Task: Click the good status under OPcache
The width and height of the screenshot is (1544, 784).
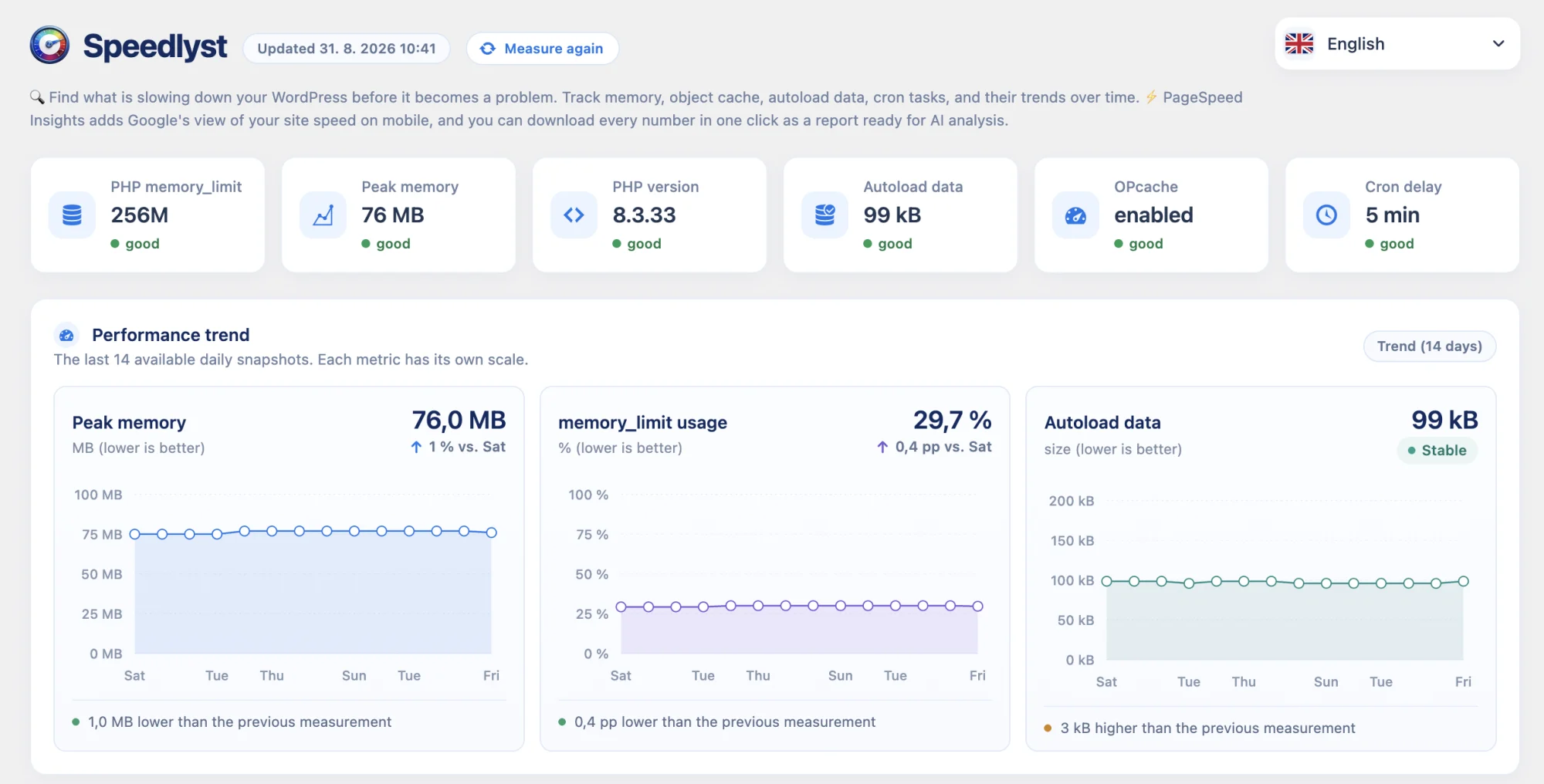Action: pyautogui.click(x=1139, y=244)
